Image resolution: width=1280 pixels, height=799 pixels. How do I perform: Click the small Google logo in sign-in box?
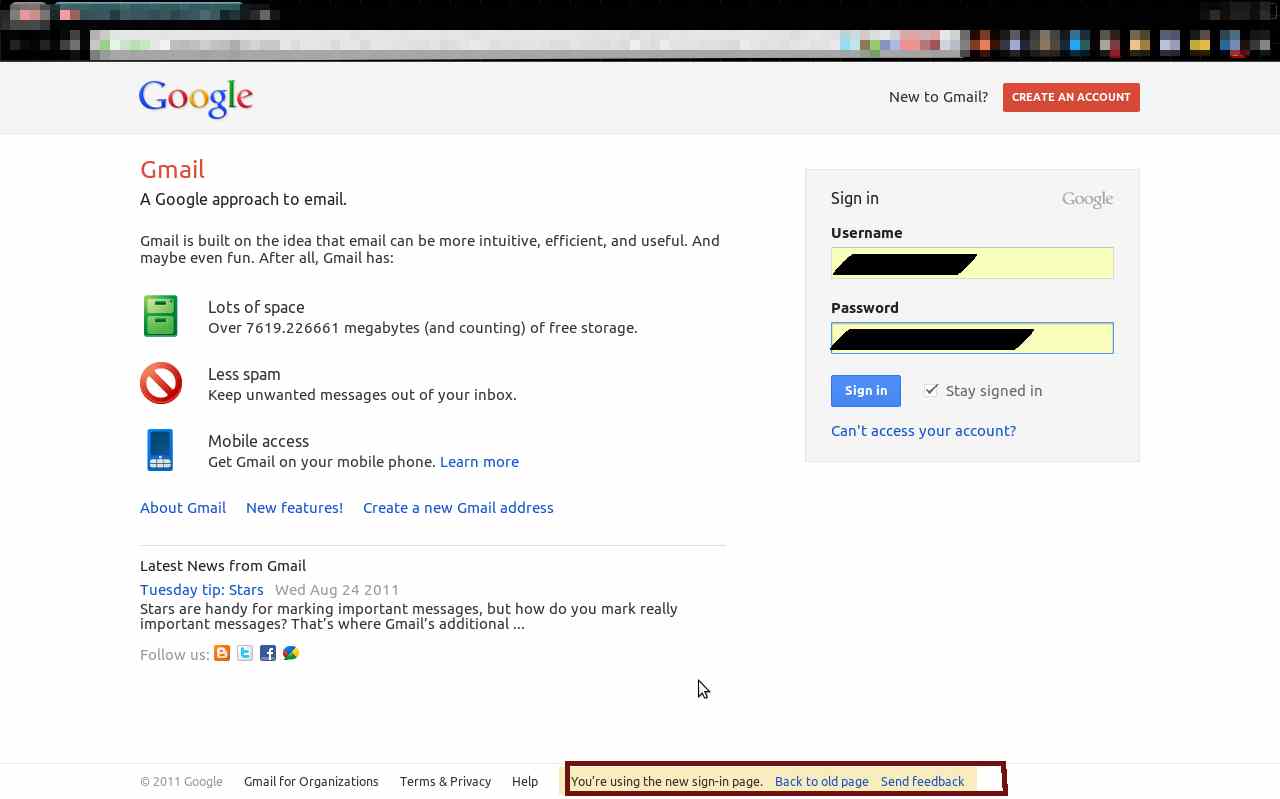(x=1087, y=199)
